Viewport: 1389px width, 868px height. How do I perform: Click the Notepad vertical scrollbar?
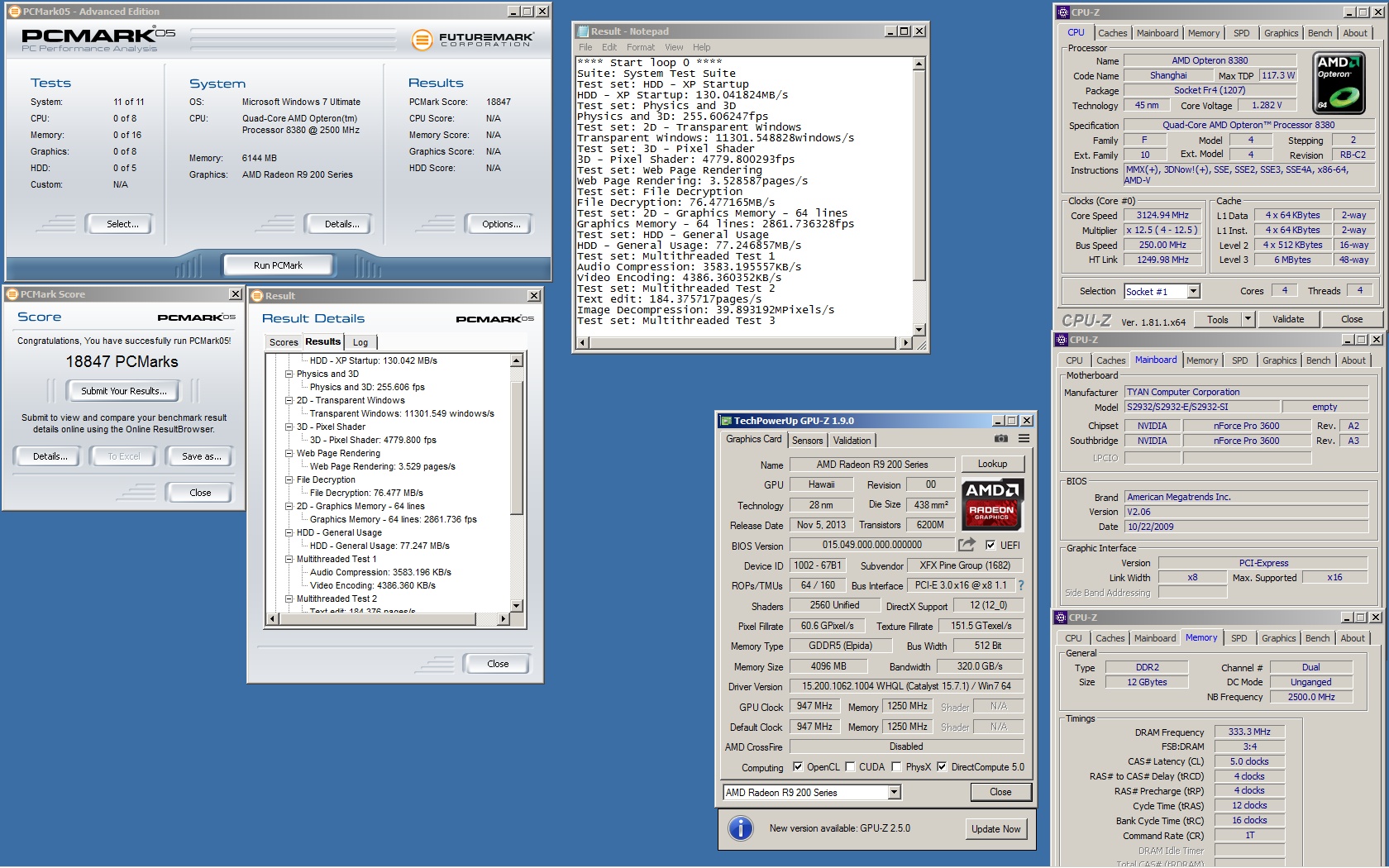[x=919, y=196]
